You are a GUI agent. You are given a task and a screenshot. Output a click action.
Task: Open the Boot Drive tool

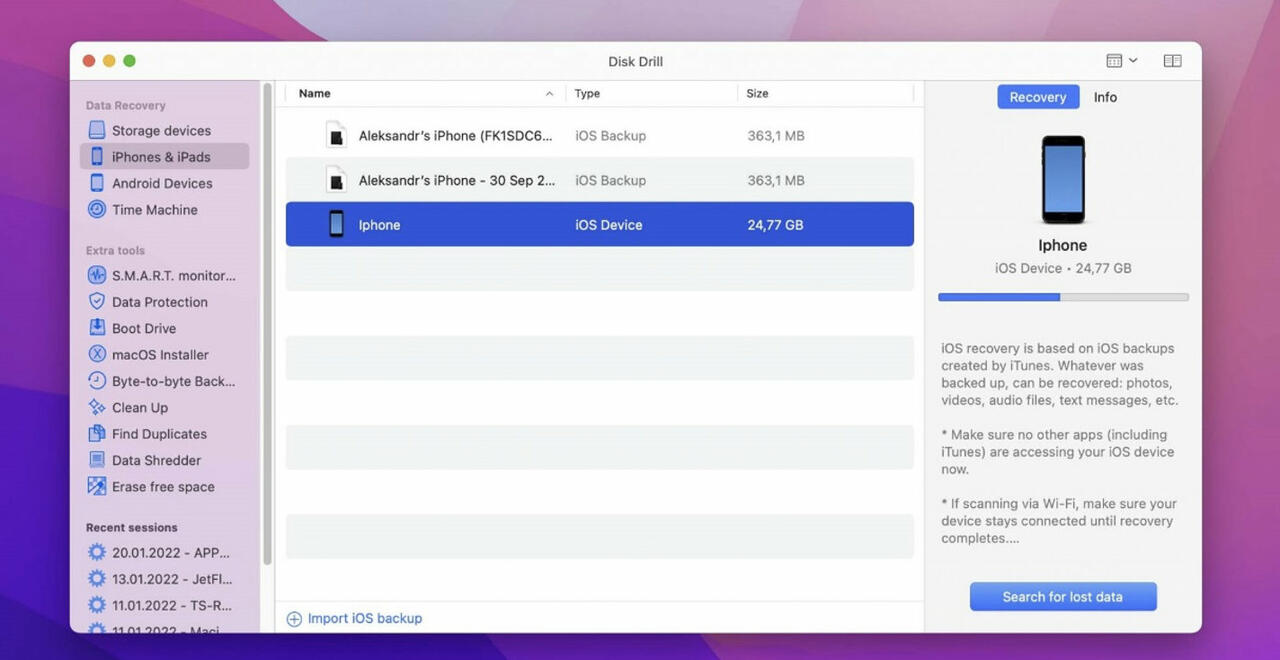click(x=143, y=328)
